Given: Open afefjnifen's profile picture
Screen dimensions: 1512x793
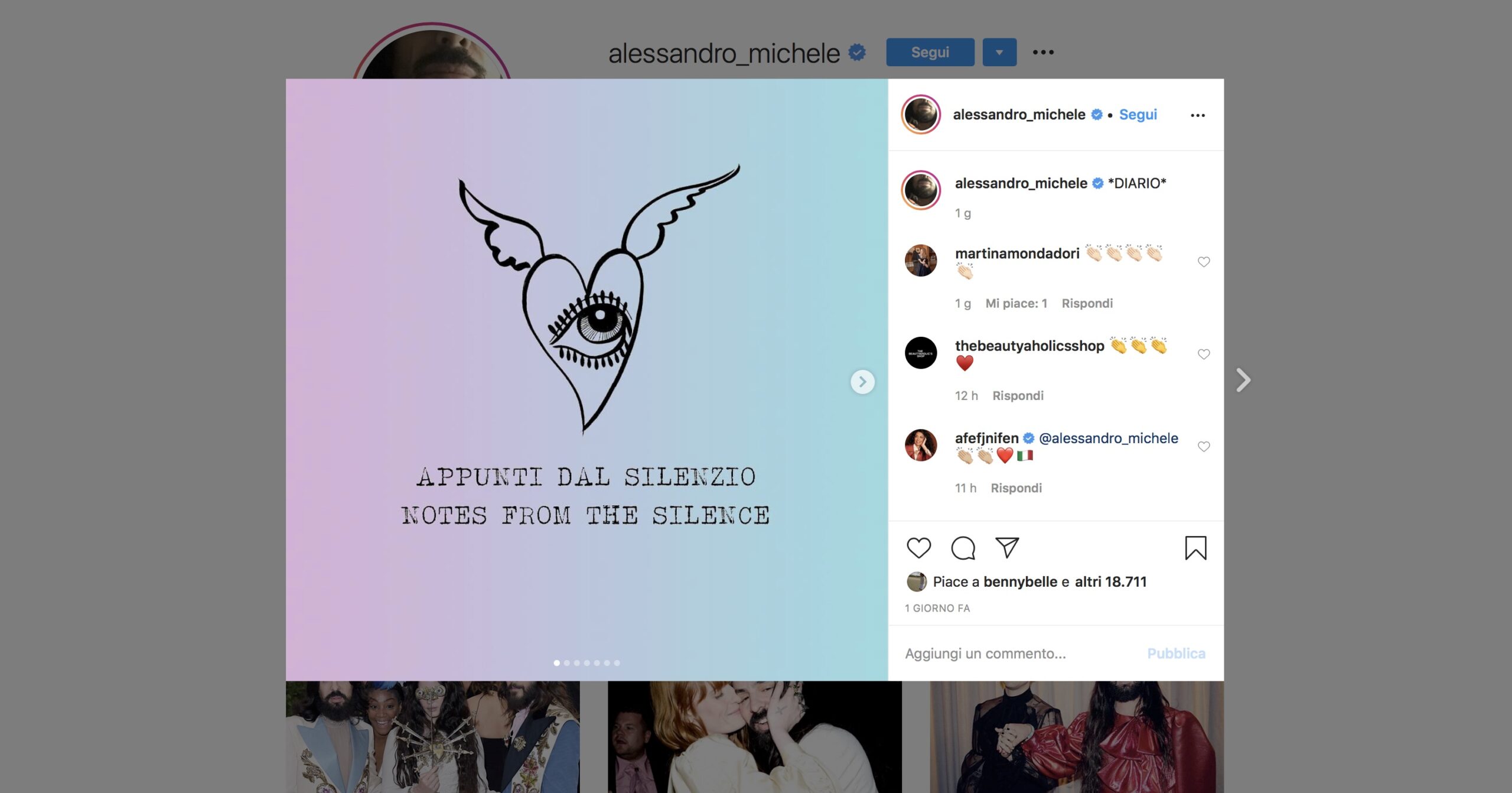Looking at the screenshot, I should pyautogui.click(x=921, y=445).
